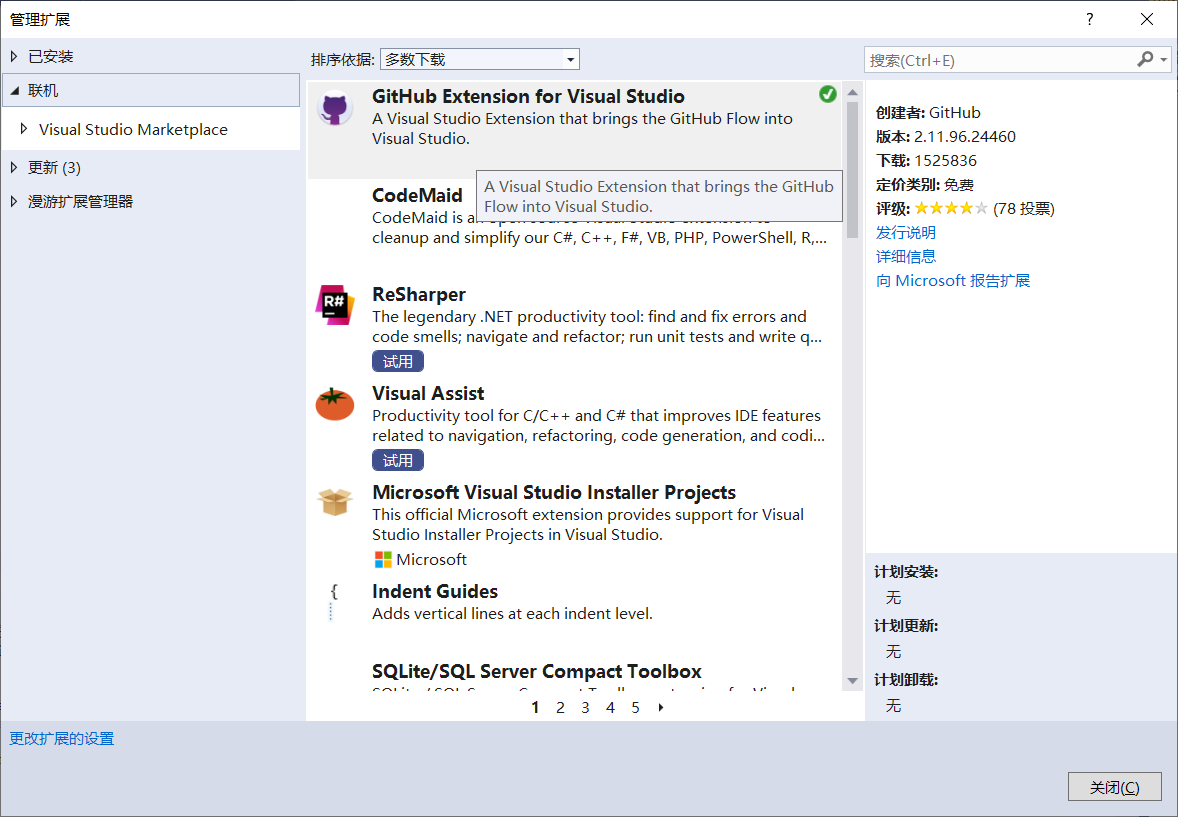Click the Indent Guides brace icon
Screen dimensions: 1178x817
point(334,601)
